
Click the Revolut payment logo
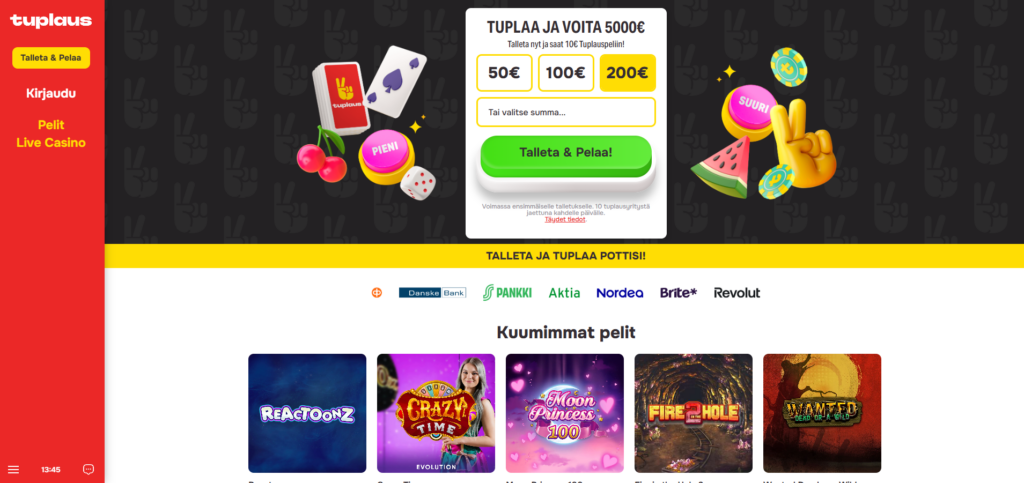click(737, 292)
